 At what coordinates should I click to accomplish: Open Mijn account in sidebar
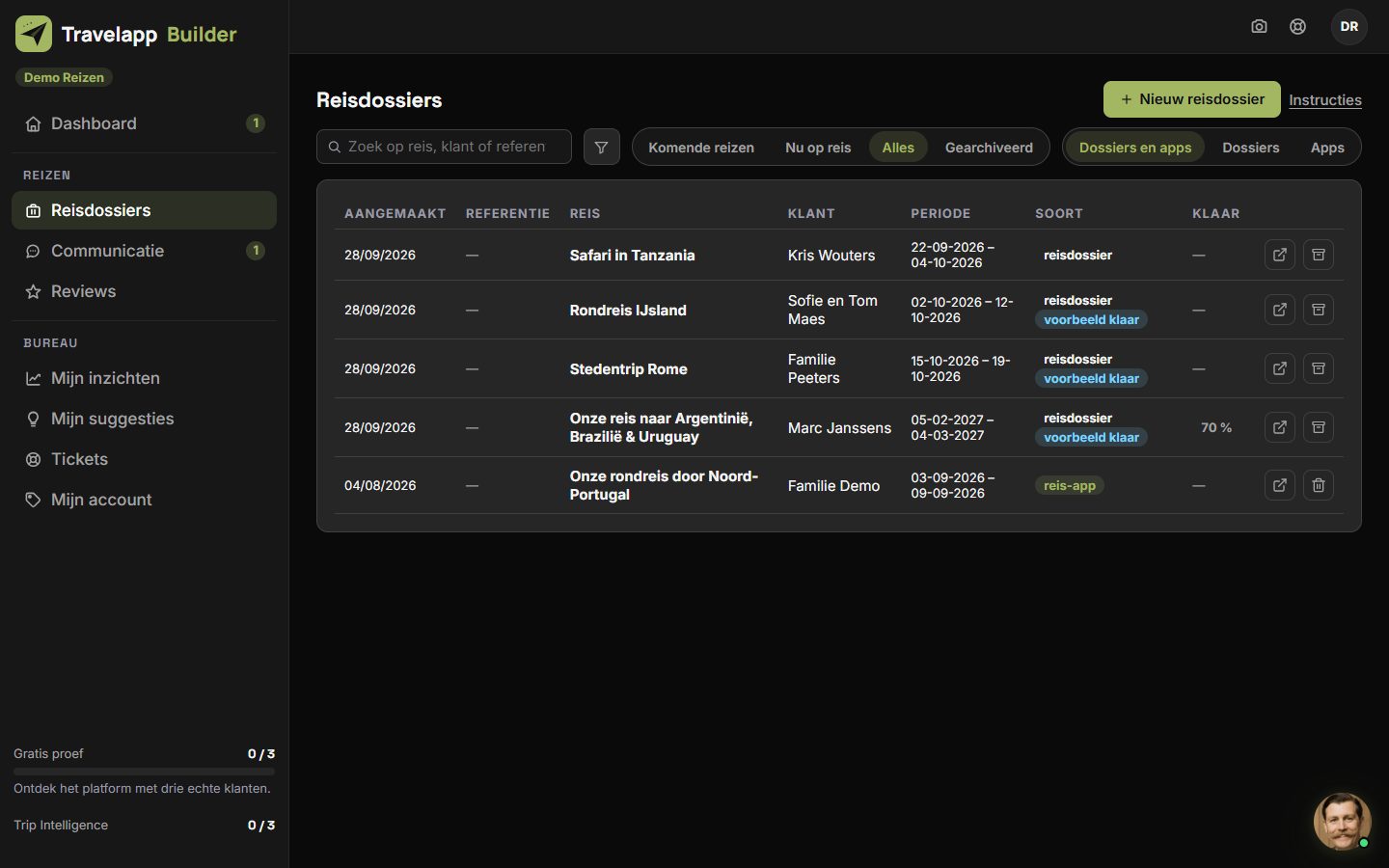tap(144, 500)
